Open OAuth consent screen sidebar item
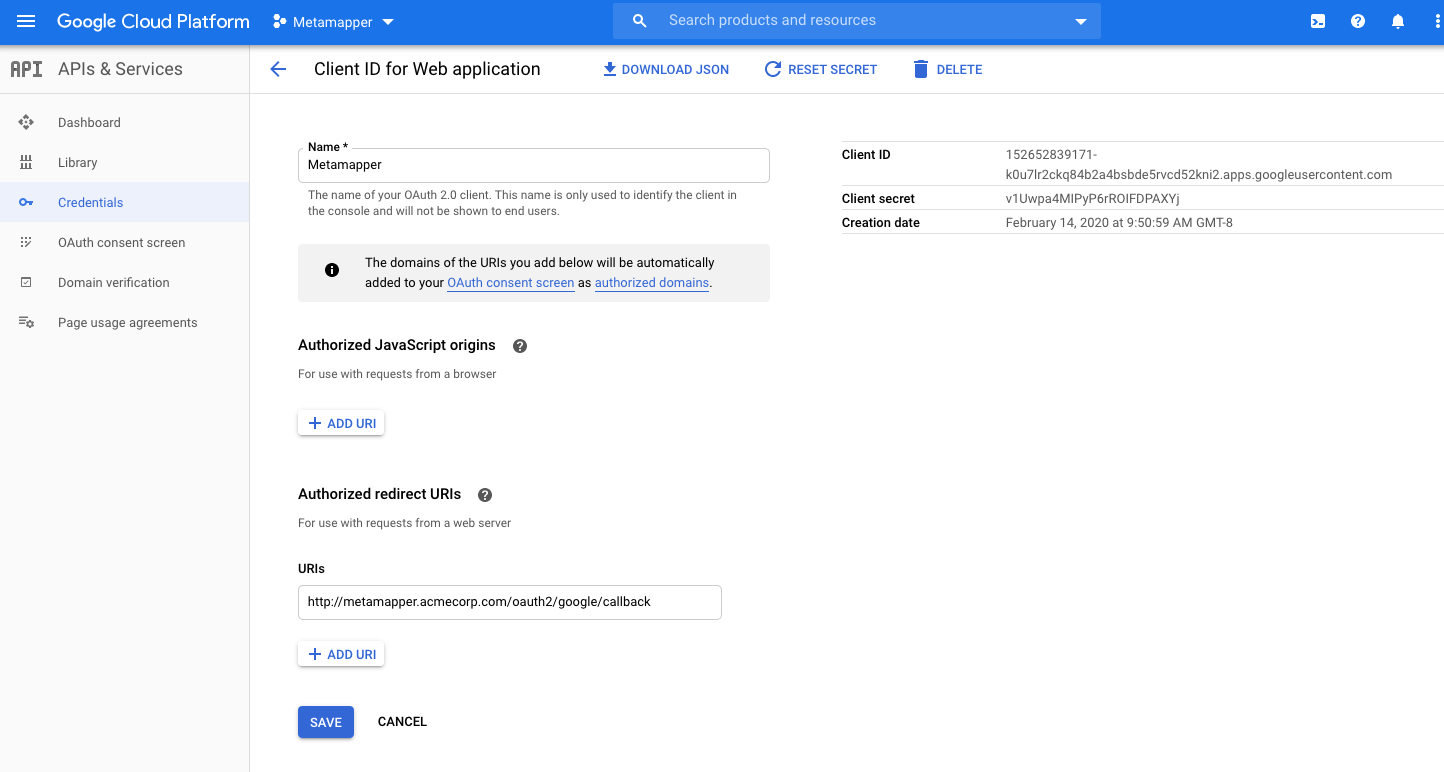Image resolution: width=1444 pixels, height=772 pixels. point(124,242)
